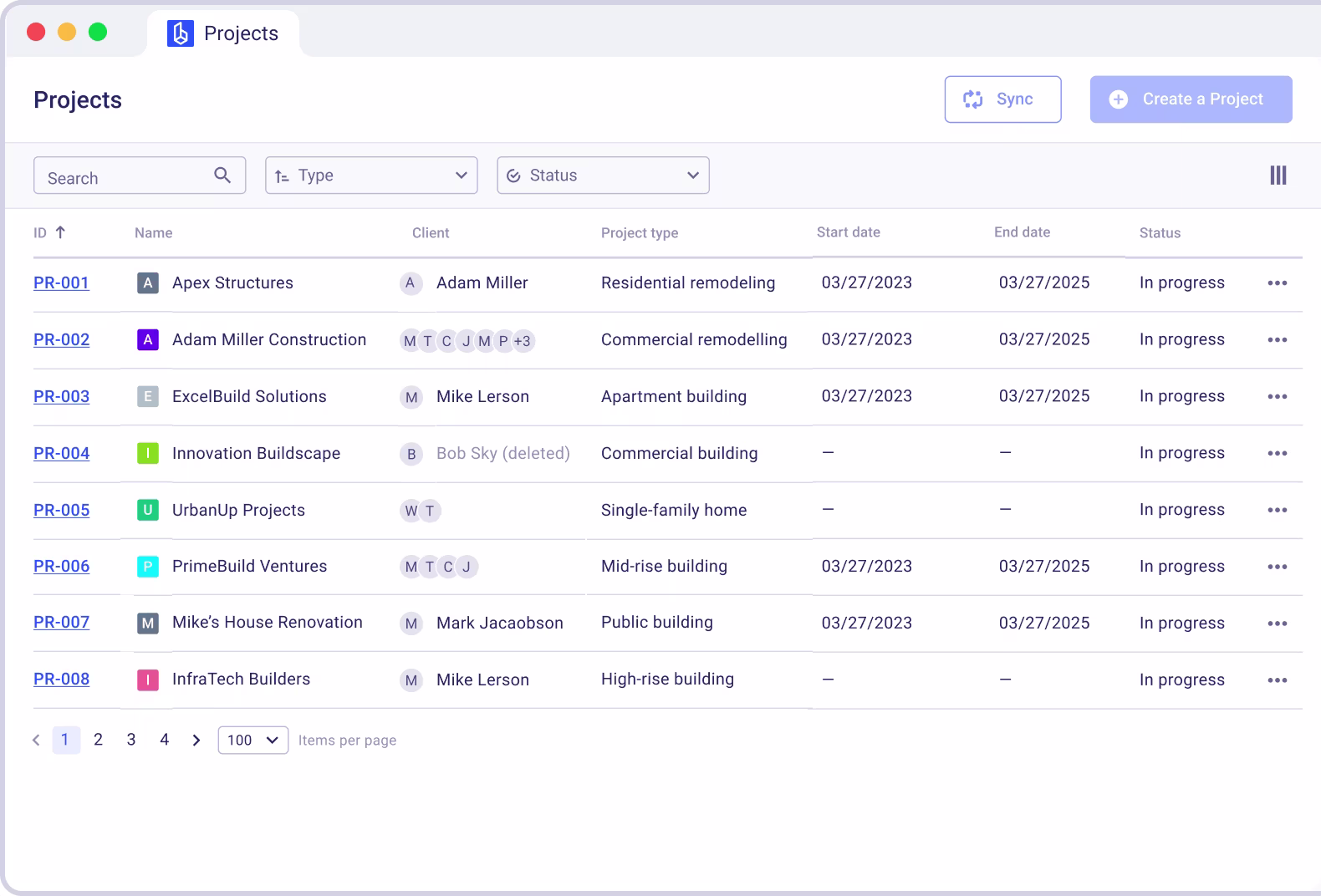Click the Project type column header
The width and height of the screenshot is (1321, 896).
(640, 233)
